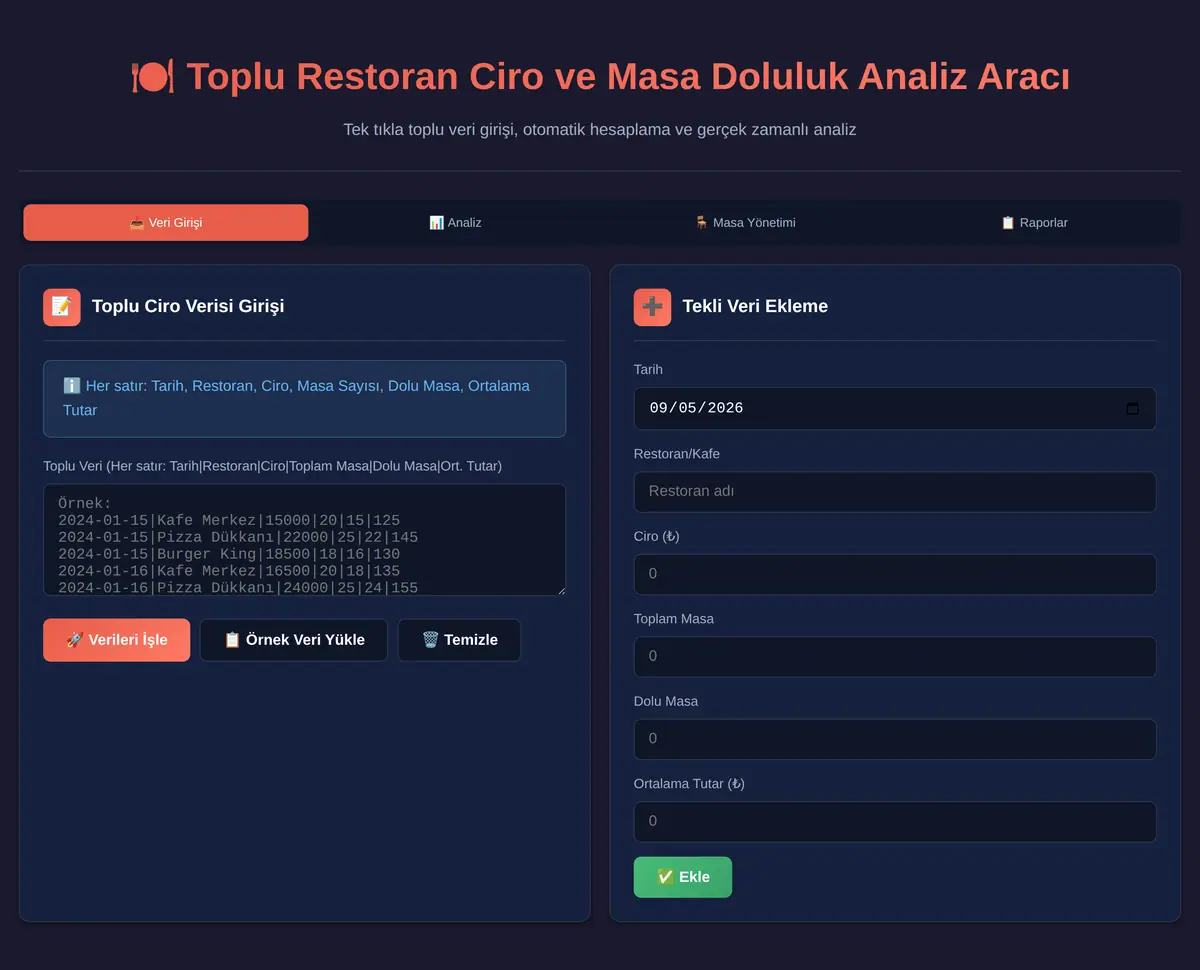Focus the Dolu Masa input field
Screen dimensions: 1200x970
[895, 739]
